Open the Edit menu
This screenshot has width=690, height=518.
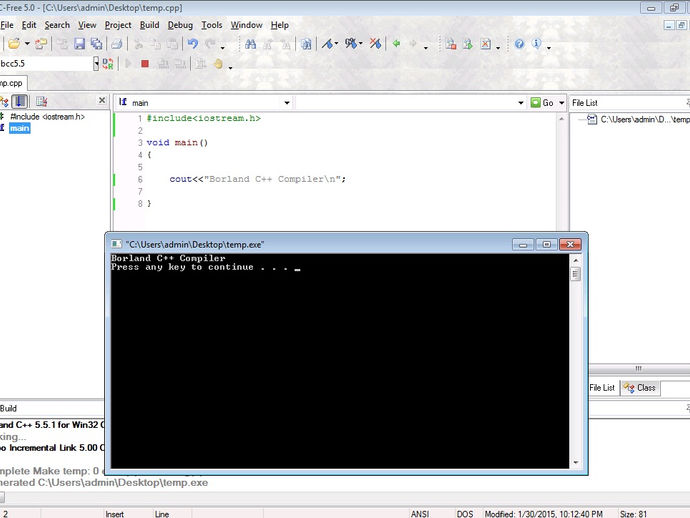click(x=29, y=25)
